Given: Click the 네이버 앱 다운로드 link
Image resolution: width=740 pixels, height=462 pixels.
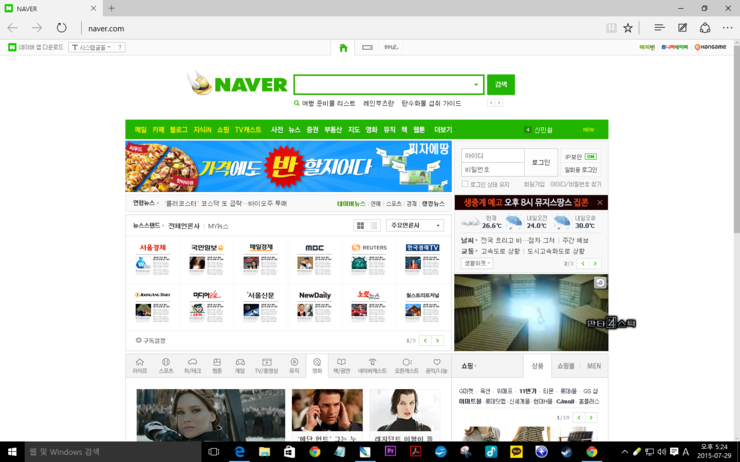Looking at the screenshot, I should coord(36,47).
